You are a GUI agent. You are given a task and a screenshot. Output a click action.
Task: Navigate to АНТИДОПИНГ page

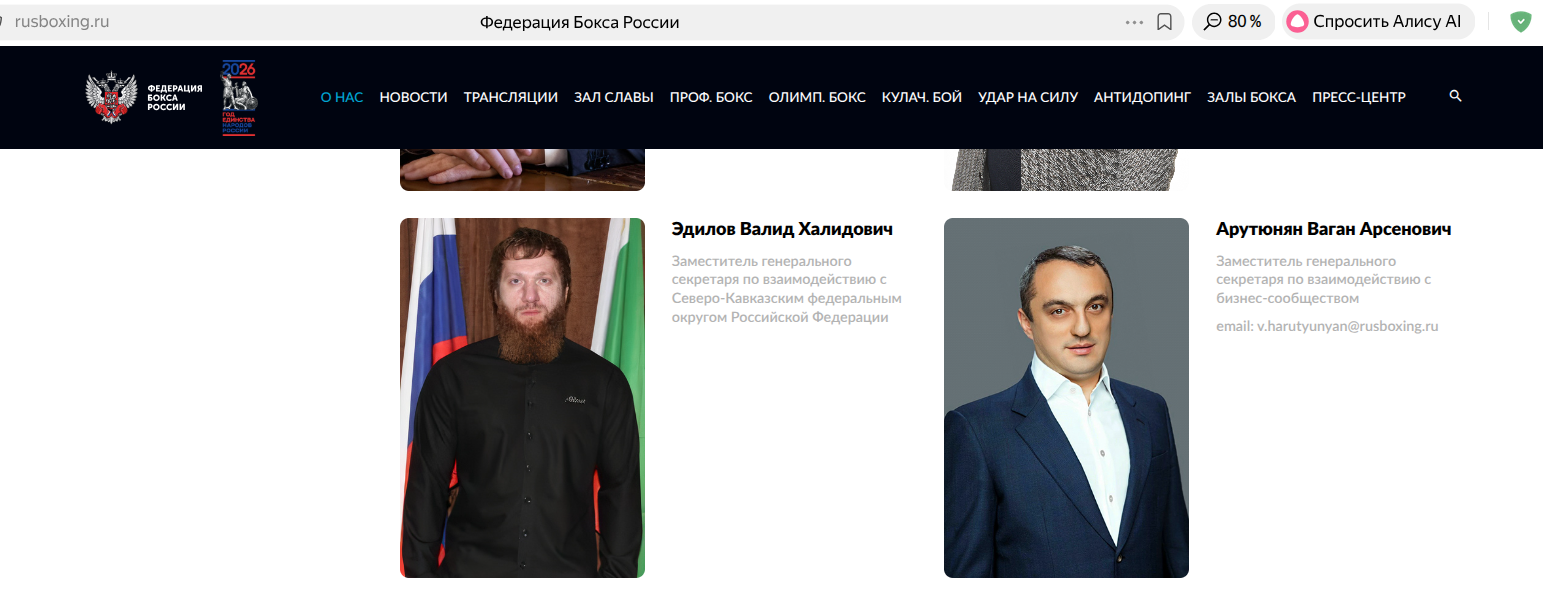(x=1142, y=97)
